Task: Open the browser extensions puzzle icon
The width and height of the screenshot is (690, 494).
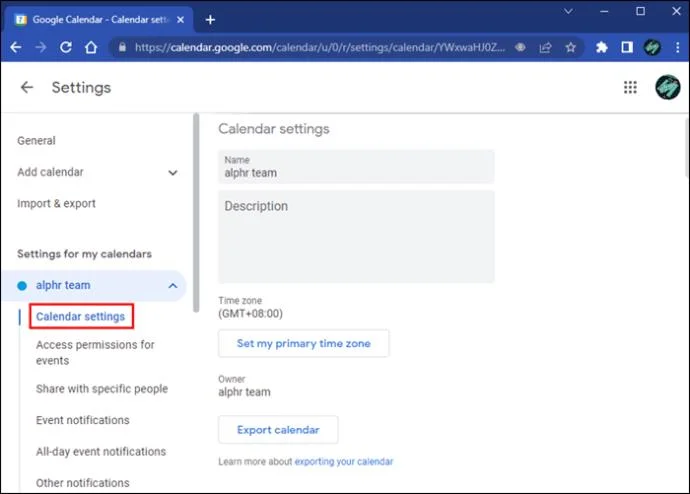Action: (x=602, y=47)
